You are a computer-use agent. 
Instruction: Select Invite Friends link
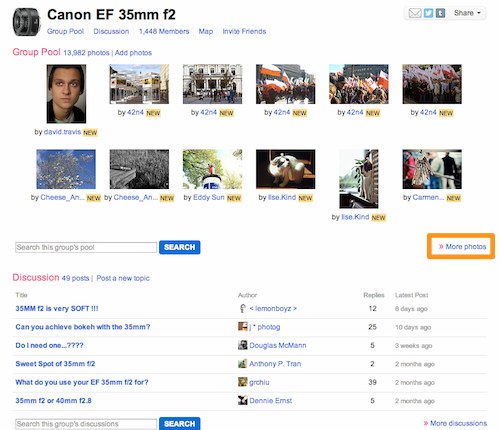pos(244,31)
